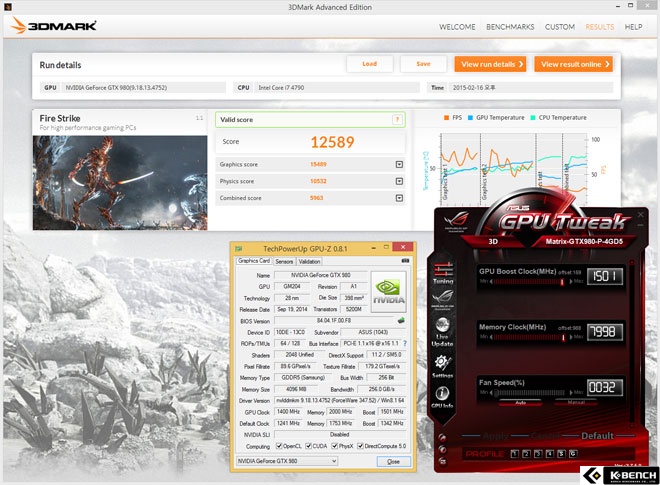This screenshot has height=485, width=660.
Task: Open the HELP tab in 3DMark
Action: click(x=633, y=27)
